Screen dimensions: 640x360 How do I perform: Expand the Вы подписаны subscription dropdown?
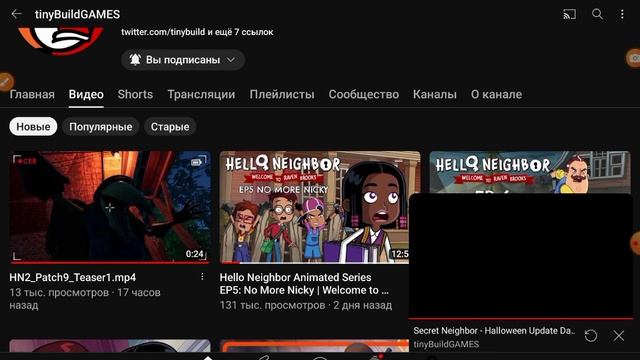[183, 60]
